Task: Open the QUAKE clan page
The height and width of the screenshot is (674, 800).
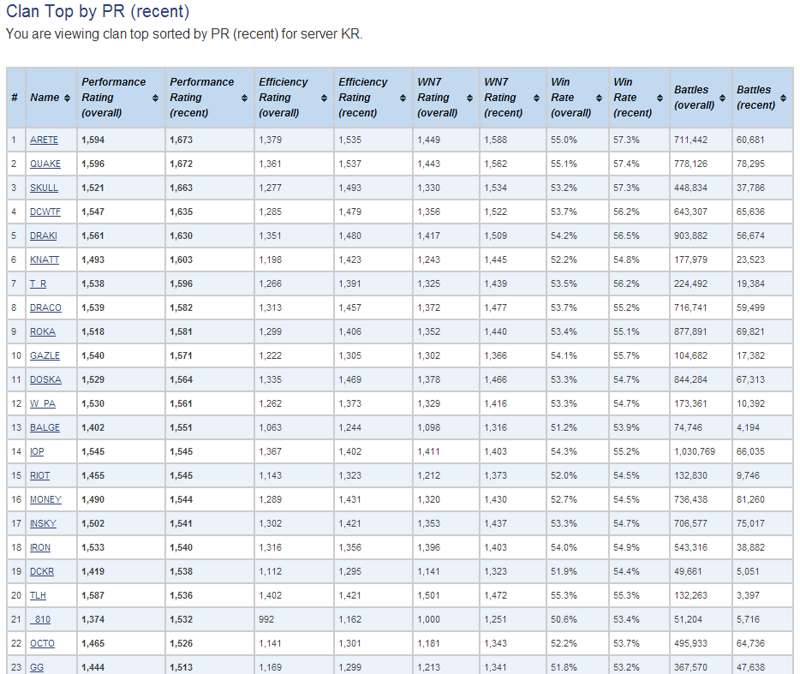Action: click(x=45, y=164)
